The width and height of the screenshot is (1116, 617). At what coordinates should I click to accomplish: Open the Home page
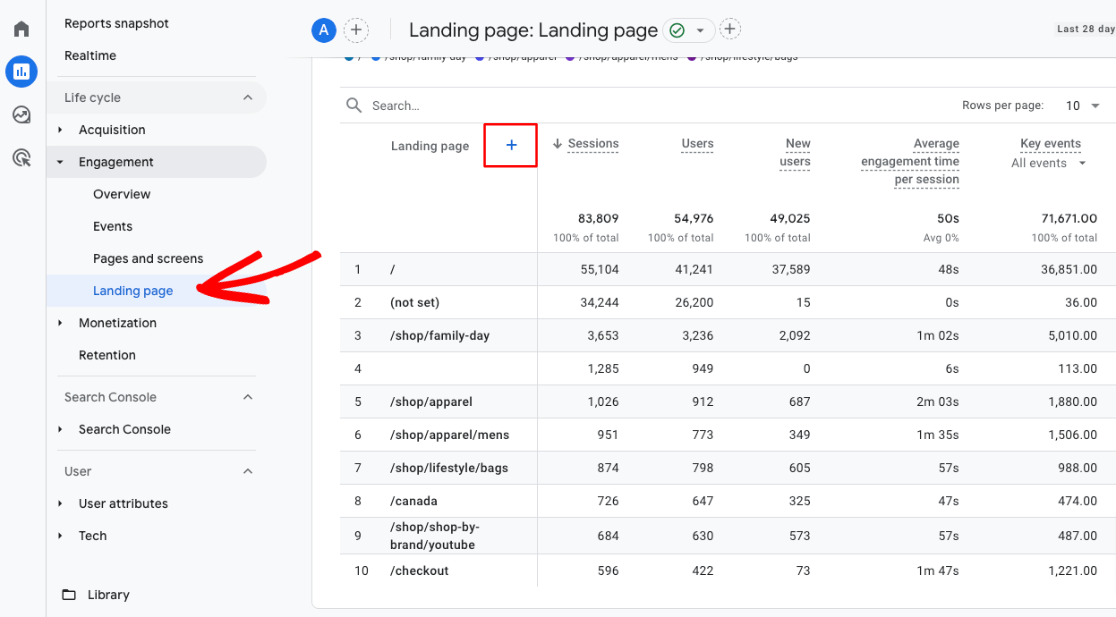[x=20, y=28]
